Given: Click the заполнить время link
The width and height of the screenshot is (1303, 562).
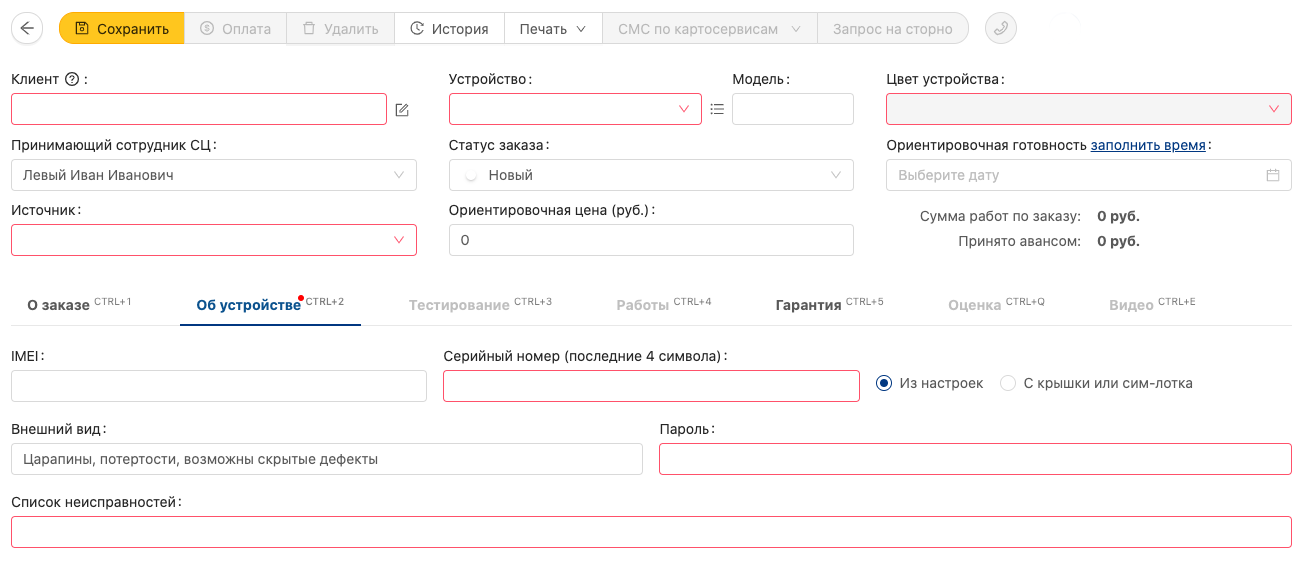Looking at the screenshot, I should pos(1148,145).
